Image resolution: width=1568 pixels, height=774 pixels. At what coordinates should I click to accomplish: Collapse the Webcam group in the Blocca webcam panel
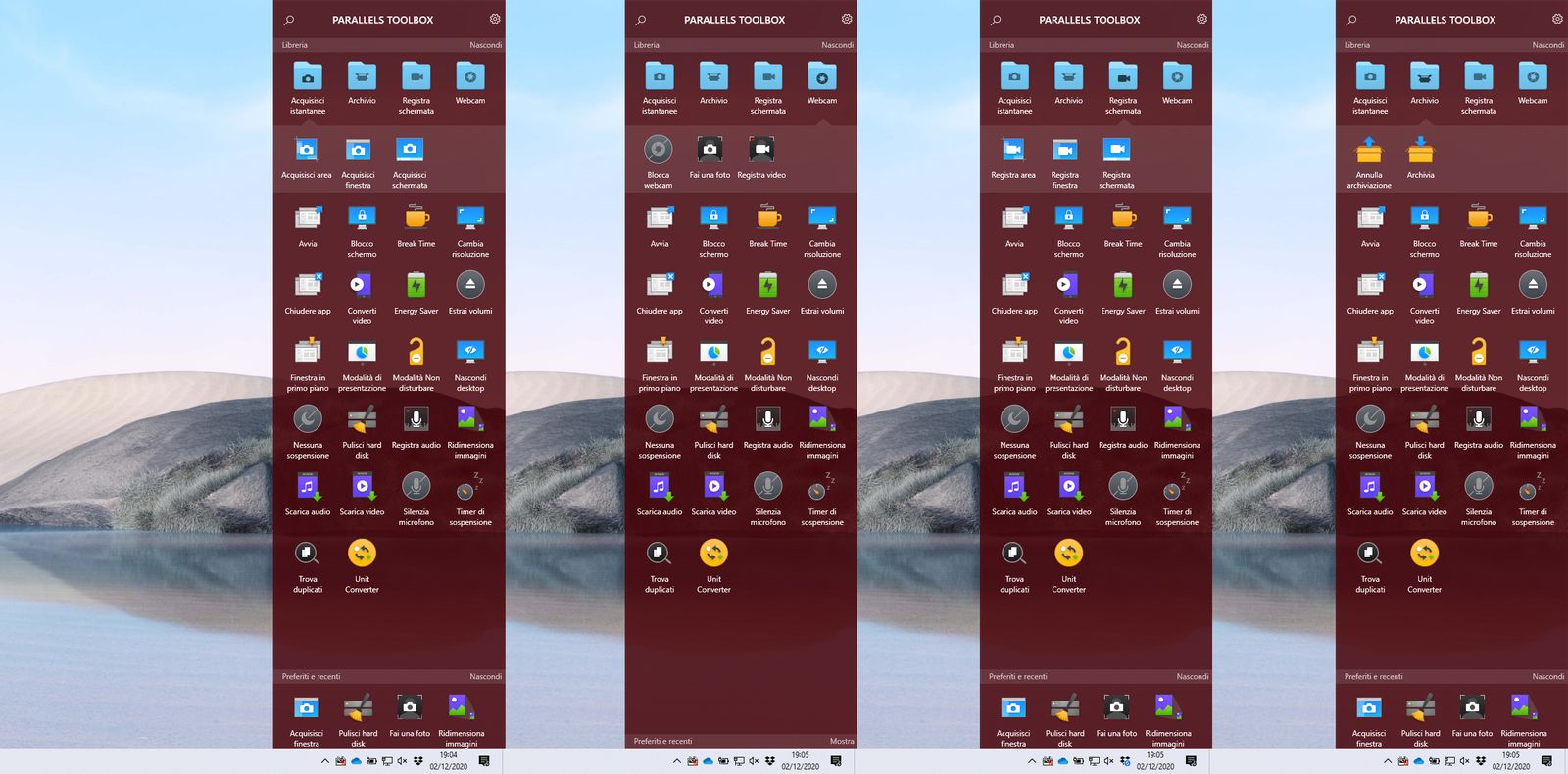point(822,82)
